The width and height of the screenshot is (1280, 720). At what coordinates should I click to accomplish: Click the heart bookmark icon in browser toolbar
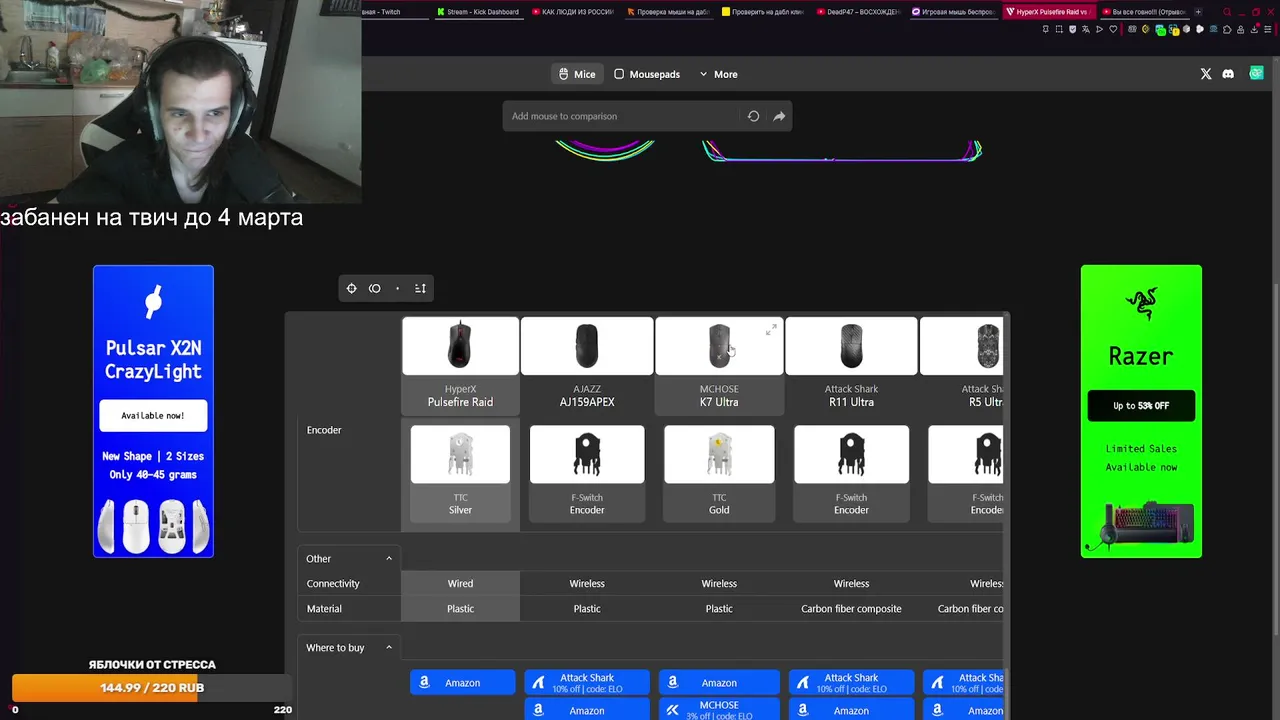[x=1113, y=29]
